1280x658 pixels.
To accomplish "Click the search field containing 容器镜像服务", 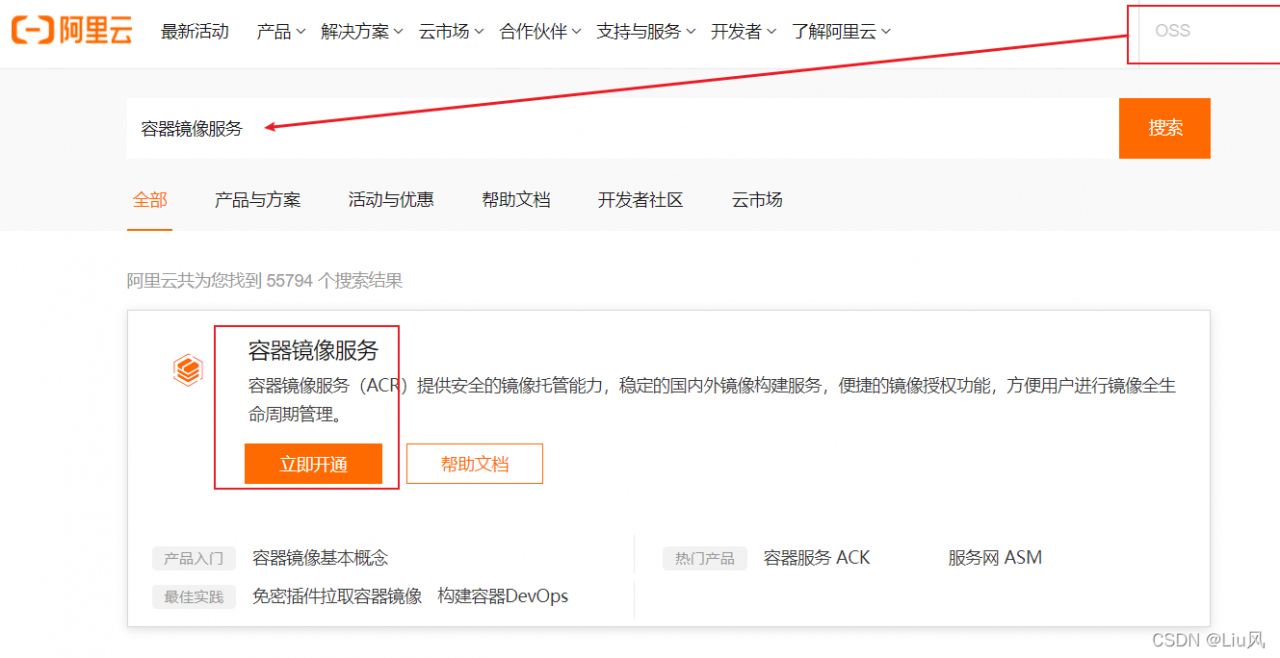I will coord(623,128).
